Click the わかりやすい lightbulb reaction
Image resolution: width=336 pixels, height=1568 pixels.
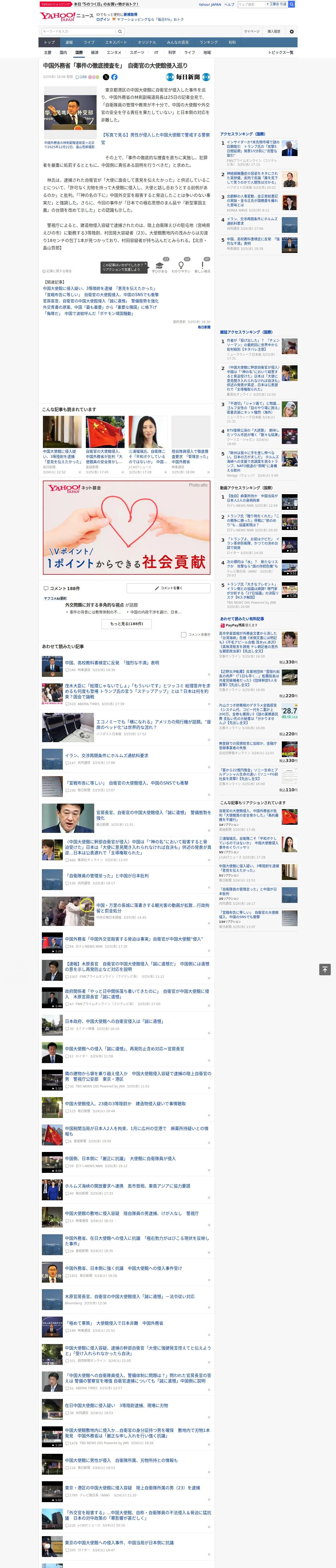pyautogui.click(x=181, y=267)
